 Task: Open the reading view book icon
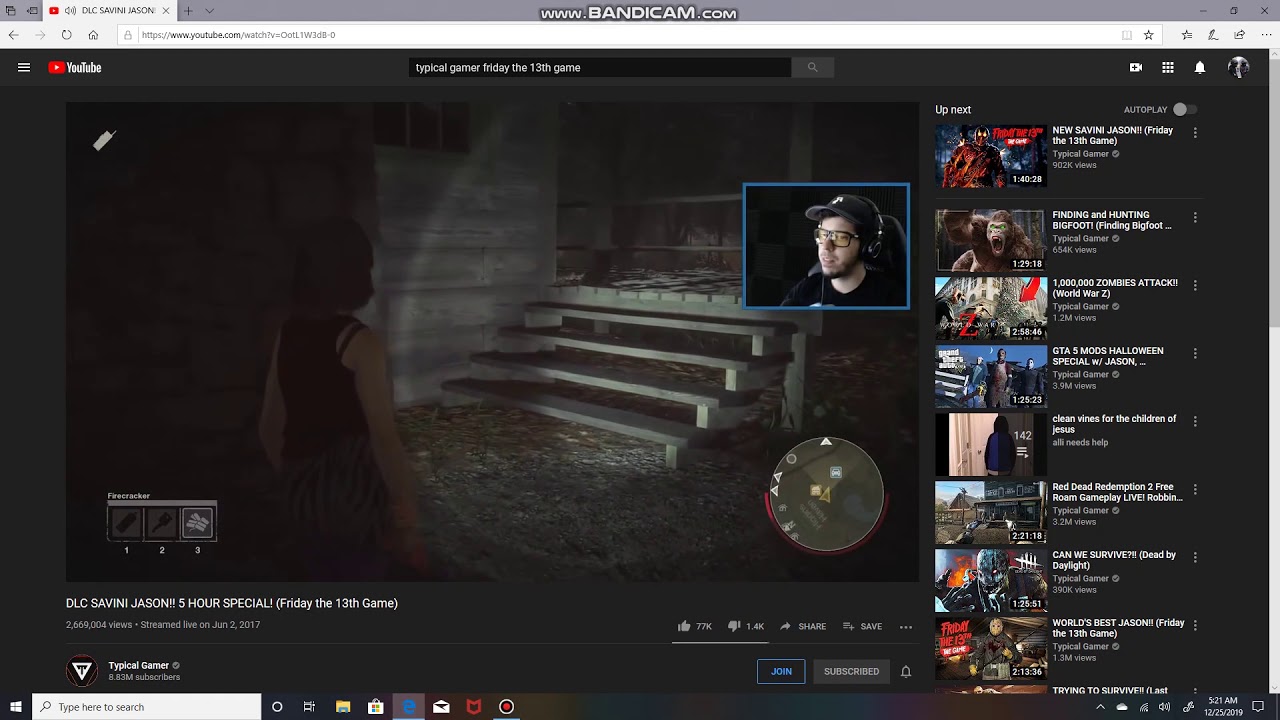(1126, 35)
